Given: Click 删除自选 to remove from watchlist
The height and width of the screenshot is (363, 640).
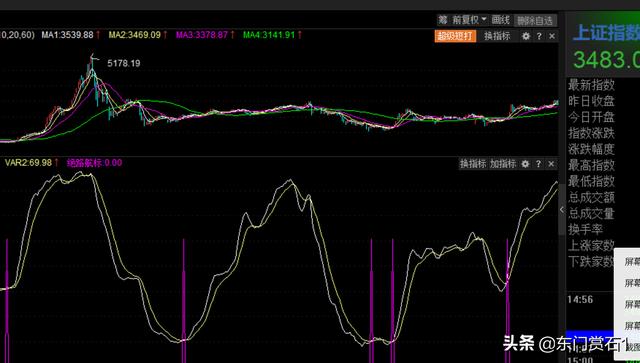Looking at the screenshot, I should pos(535,20).
